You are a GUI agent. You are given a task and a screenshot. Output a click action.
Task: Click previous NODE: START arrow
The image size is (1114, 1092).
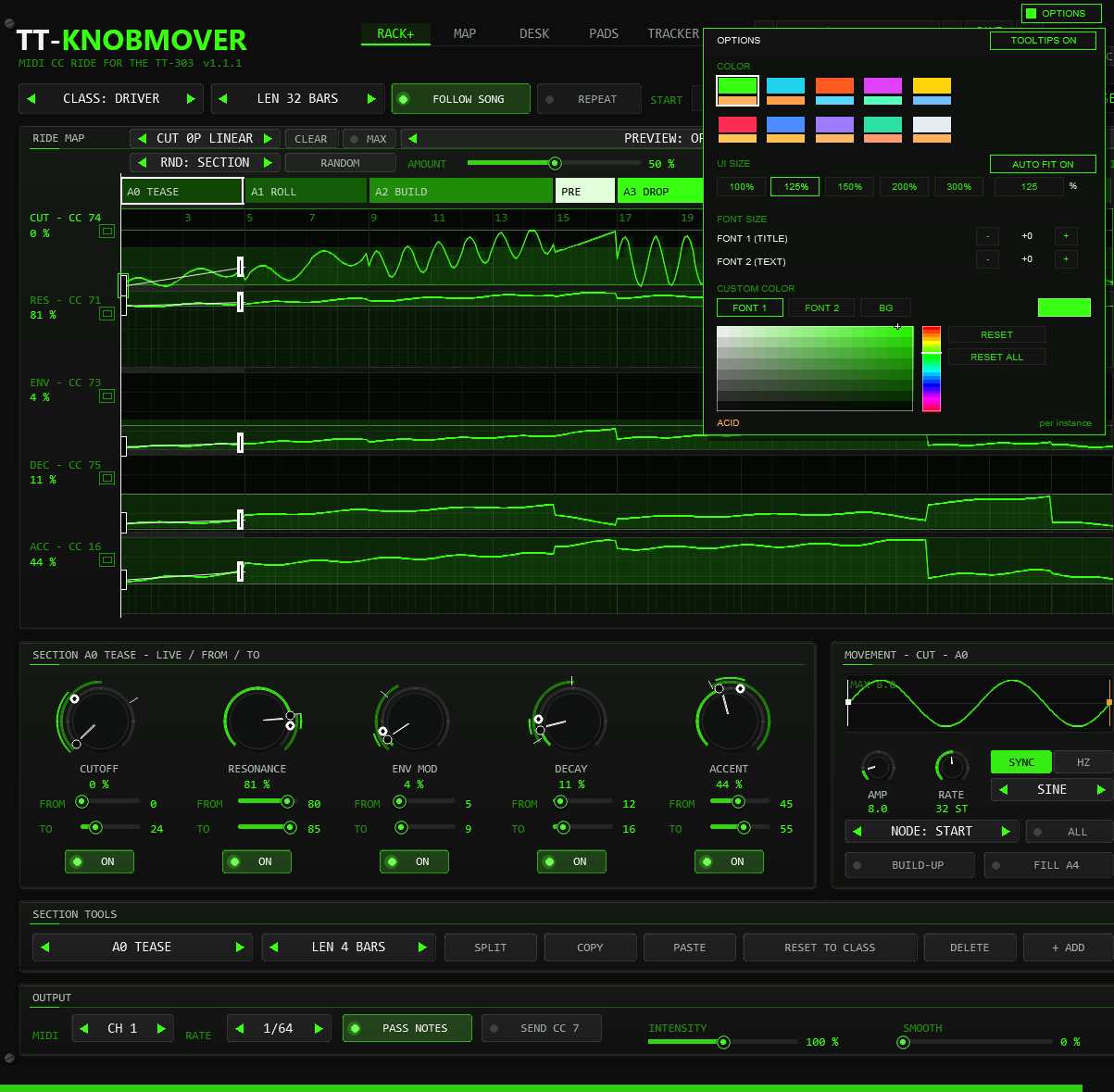pos(857,832)
